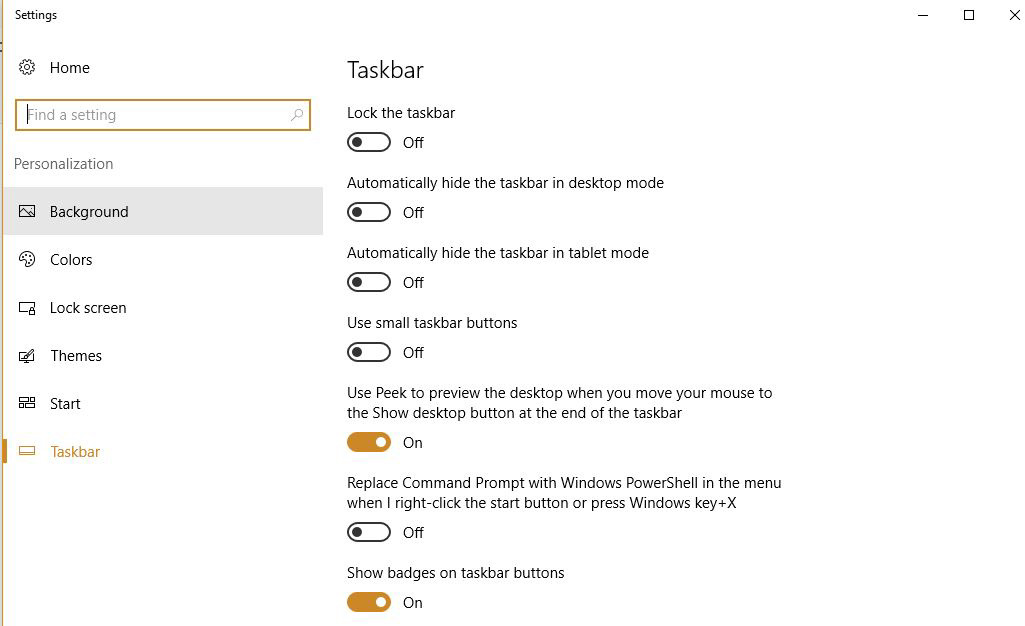This screenshot has height=626, width=1025.
Task: Enable Replace Command Prompt with Windows PowerShell
Action: (x=368, y=532)
